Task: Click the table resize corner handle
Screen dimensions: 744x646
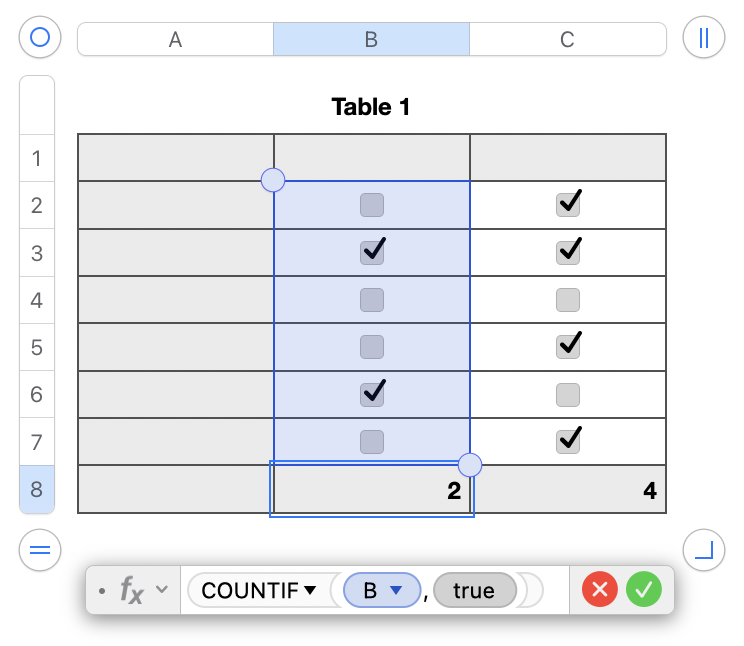Action: tap(703, 549)
